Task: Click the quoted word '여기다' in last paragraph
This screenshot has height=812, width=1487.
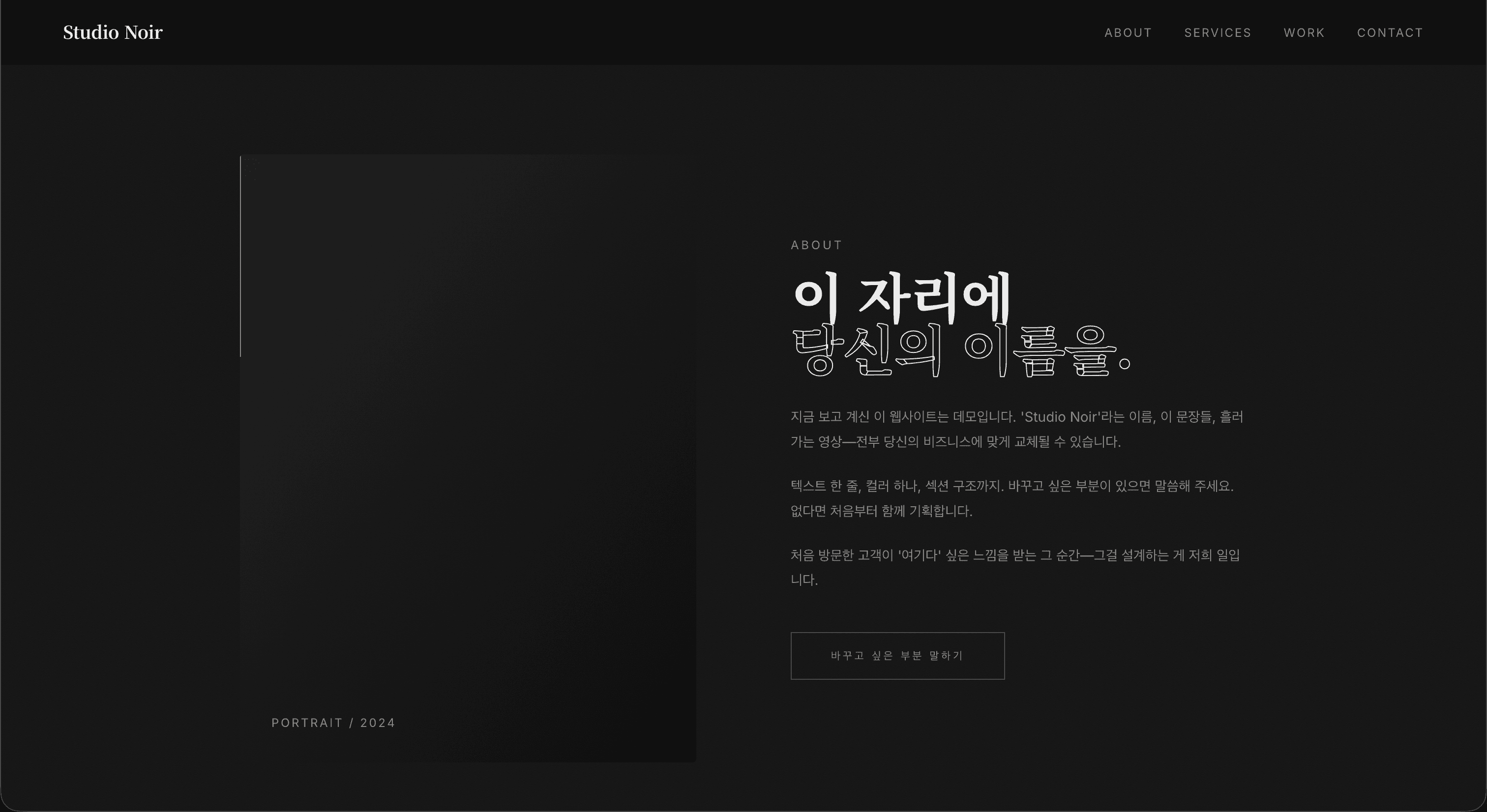Action: [x=920, y=555]
